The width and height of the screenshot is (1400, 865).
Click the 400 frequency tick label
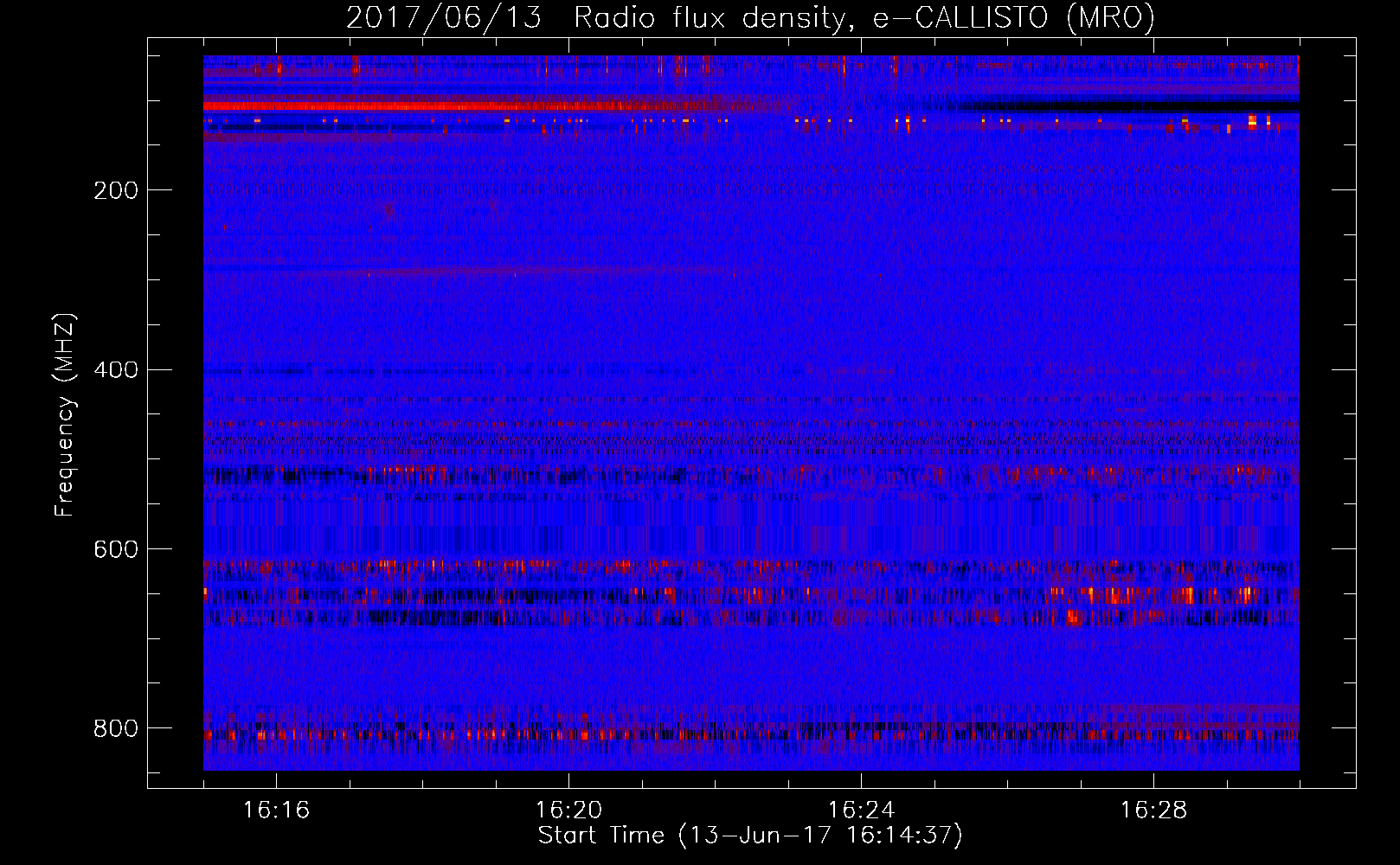(x=116, y=370)
